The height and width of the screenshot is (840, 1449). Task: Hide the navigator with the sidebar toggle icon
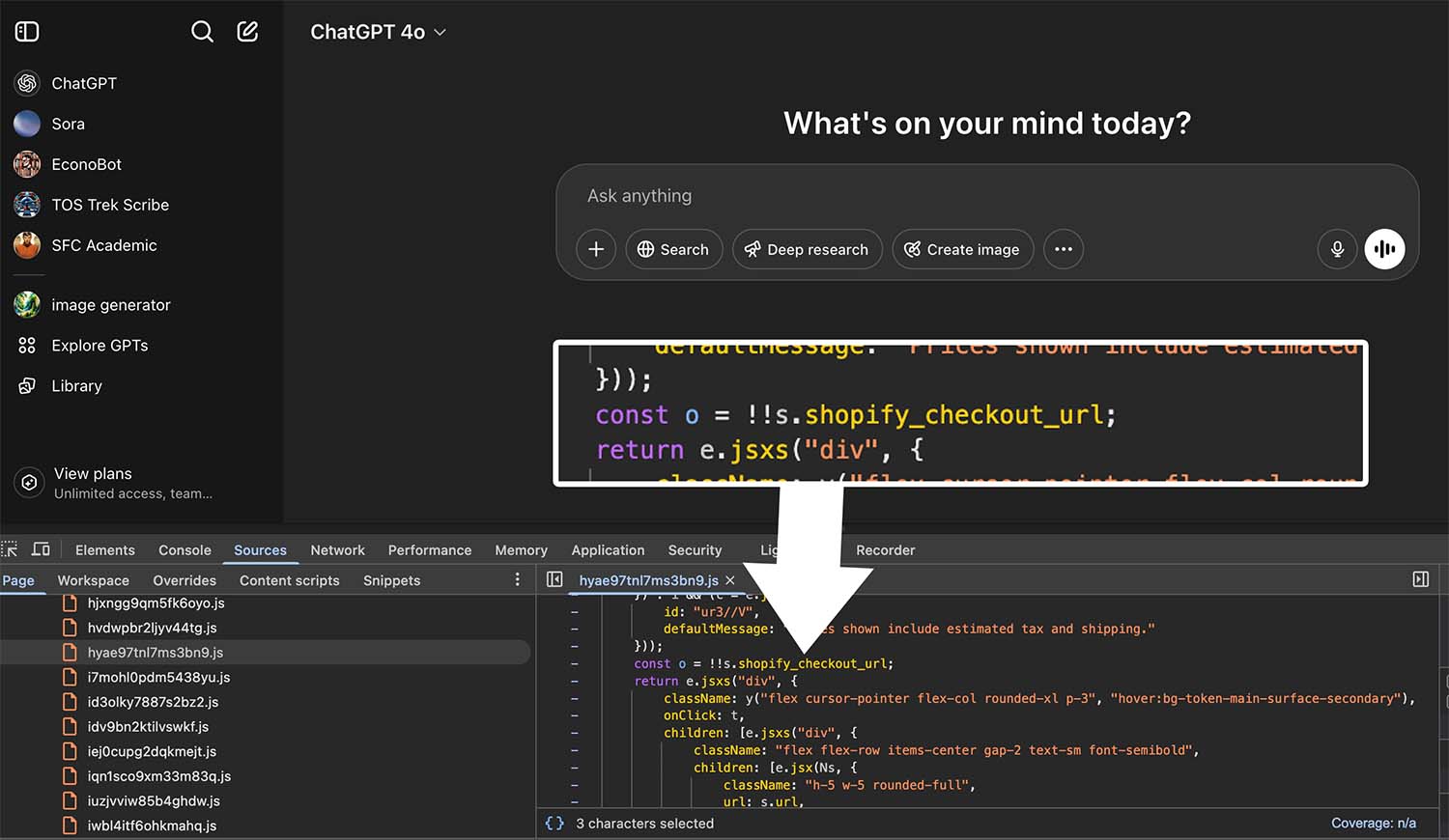point(554,579)
